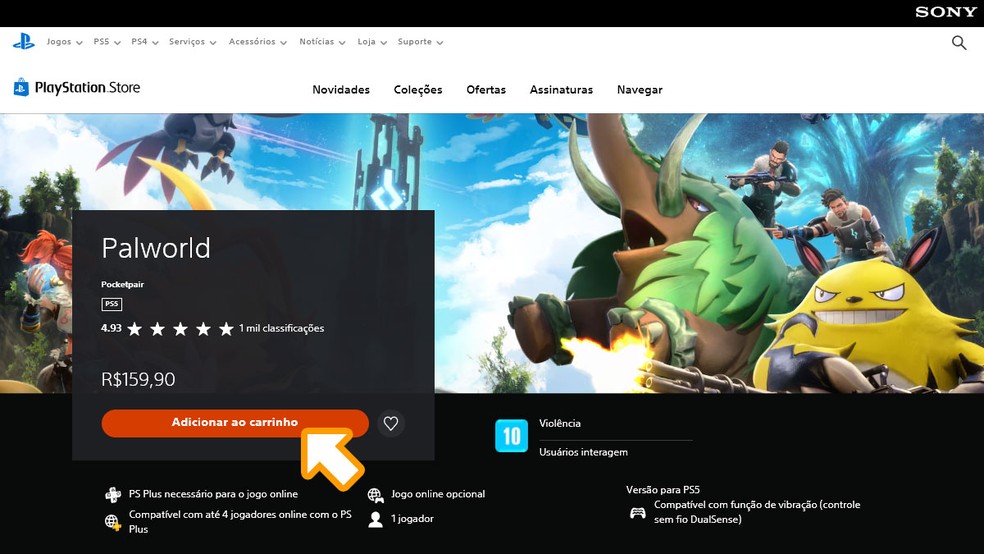Click the DualSense vibration compatibility text
984x554 pixels.
pos(757,512)
